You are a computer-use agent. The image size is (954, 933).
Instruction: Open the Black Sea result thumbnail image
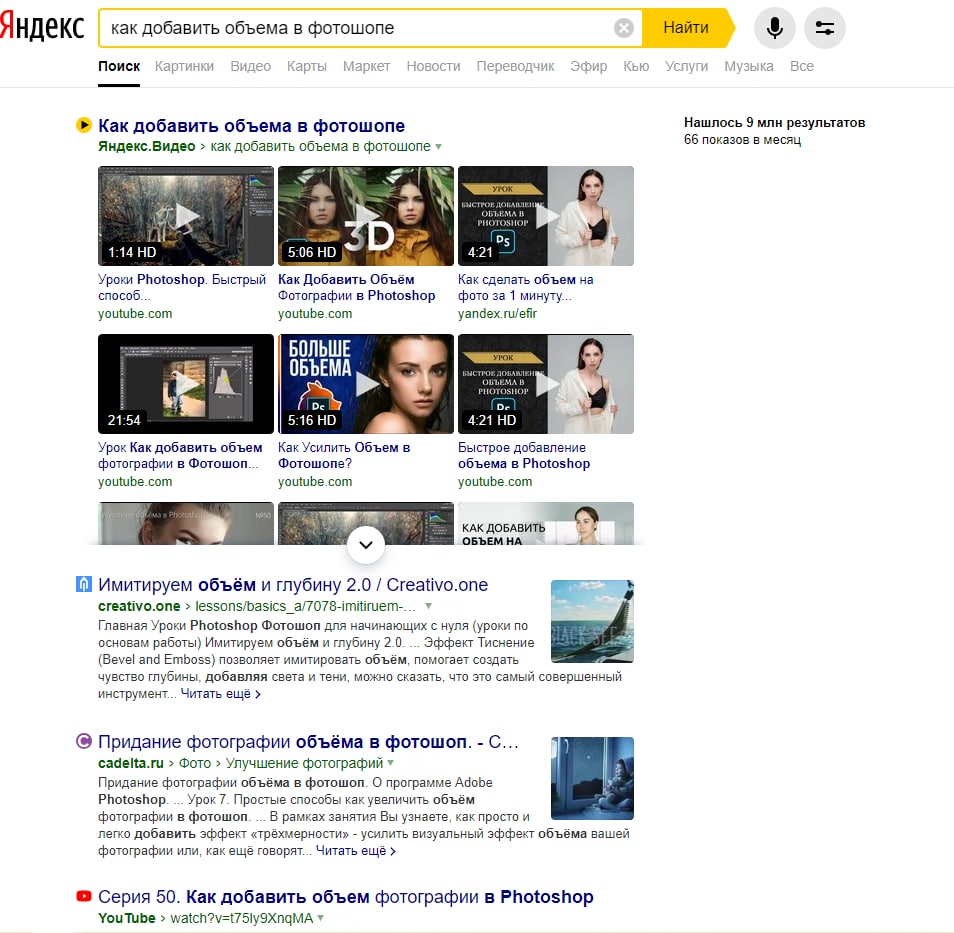pyautogui.click(x=592, y=621)
